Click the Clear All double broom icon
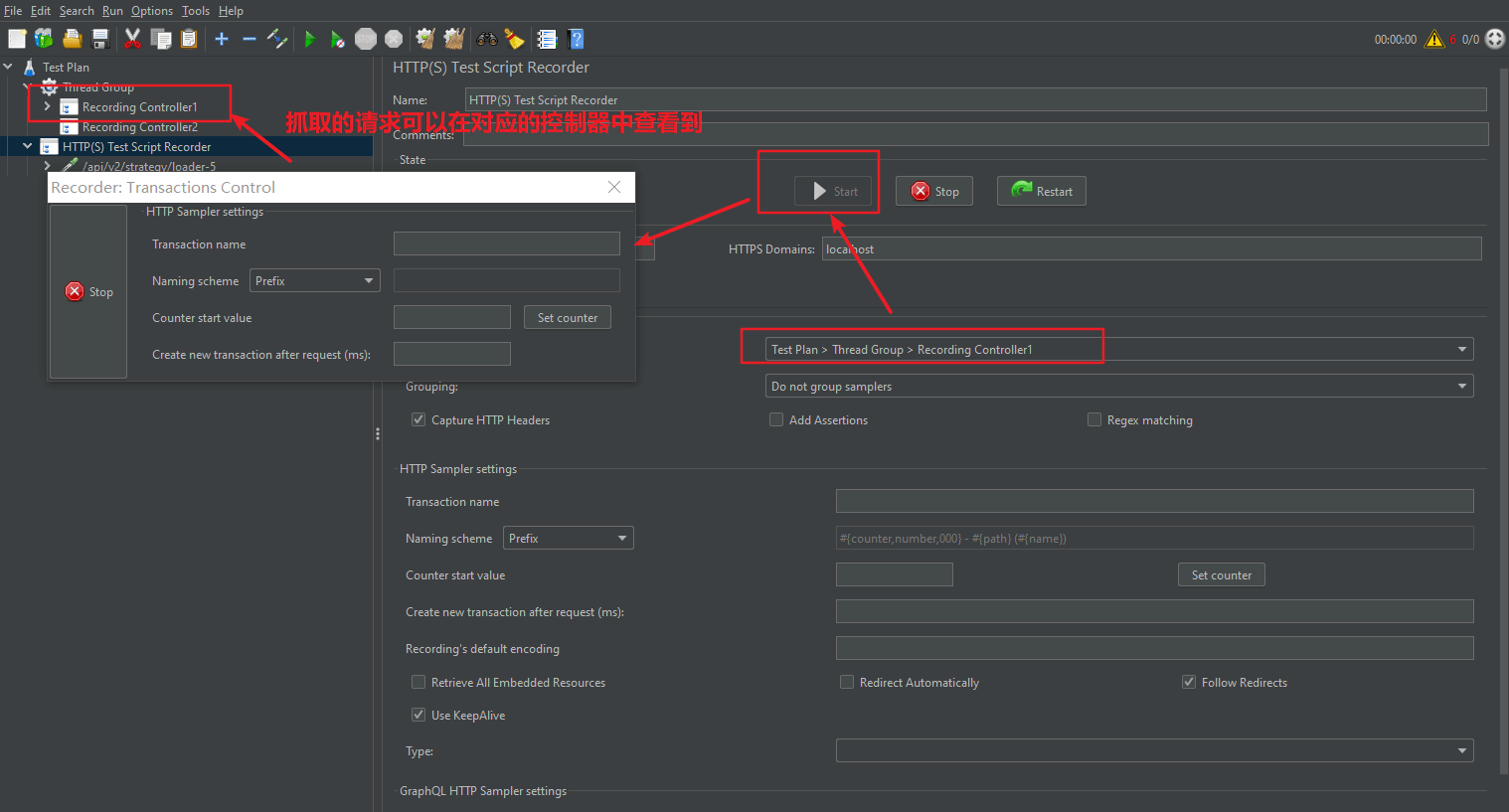 pos(454,39)
